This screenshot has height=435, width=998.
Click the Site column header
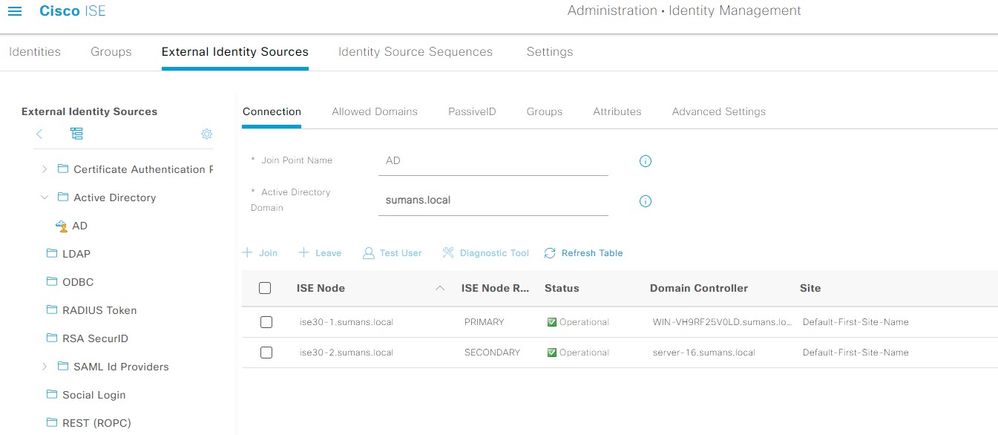(x=810, y=288)
